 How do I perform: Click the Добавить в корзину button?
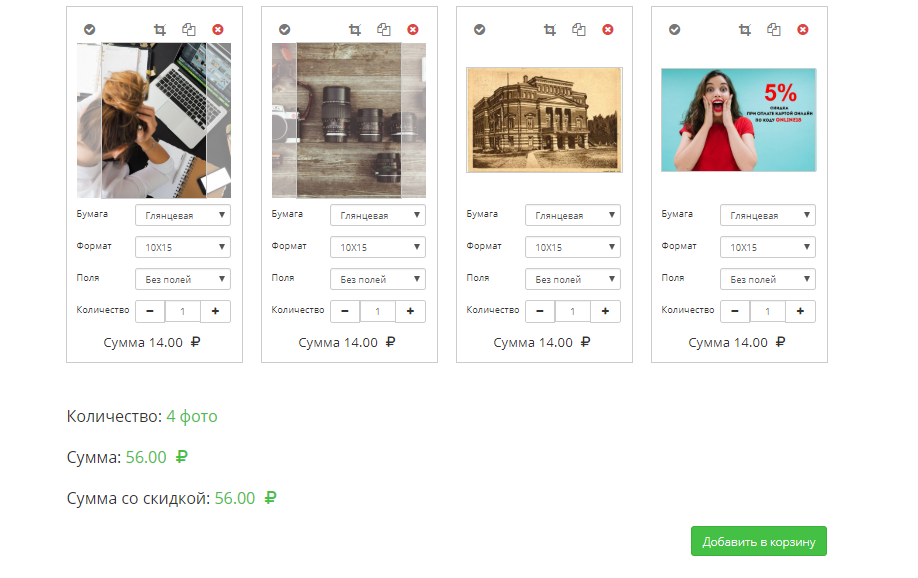[759, 541]
